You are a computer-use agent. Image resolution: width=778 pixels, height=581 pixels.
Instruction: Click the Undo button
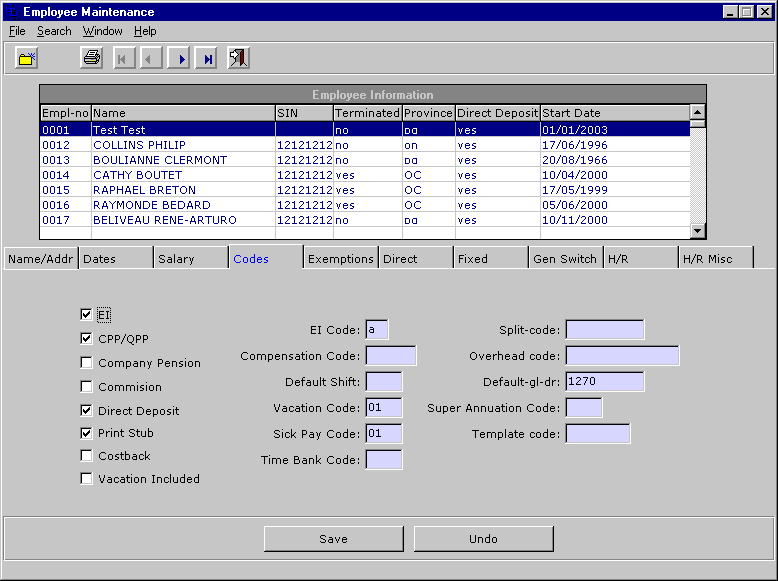coord(483,539)
